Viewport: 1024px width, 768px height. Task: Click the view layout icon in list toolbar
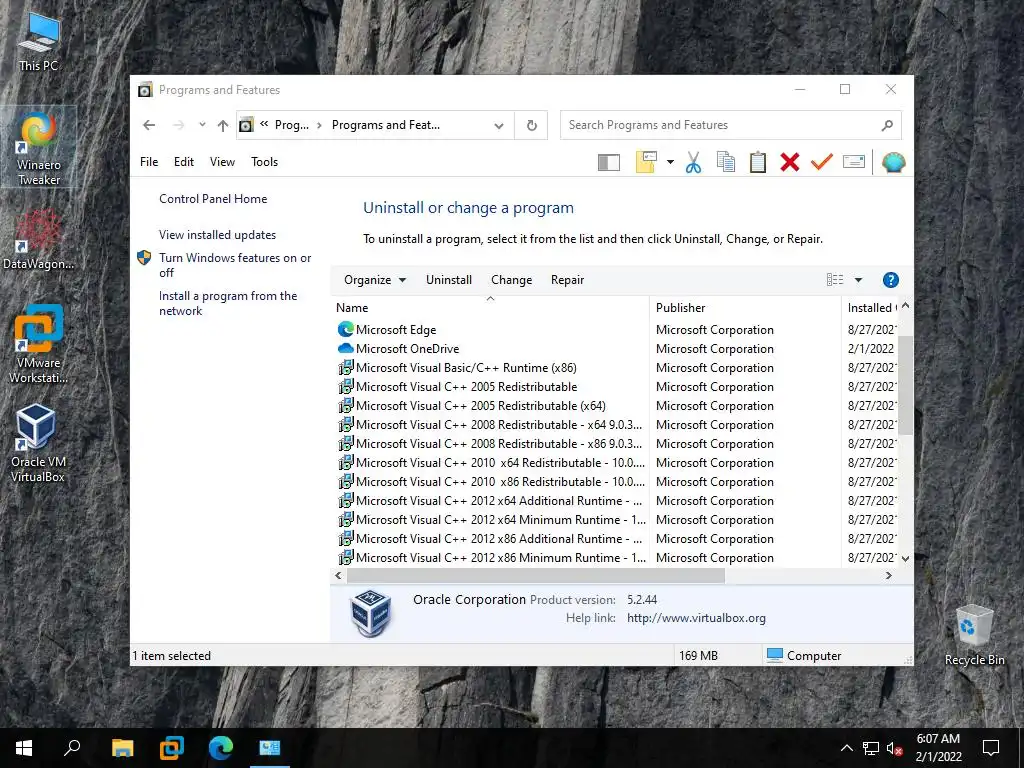(x=835, y=280)
